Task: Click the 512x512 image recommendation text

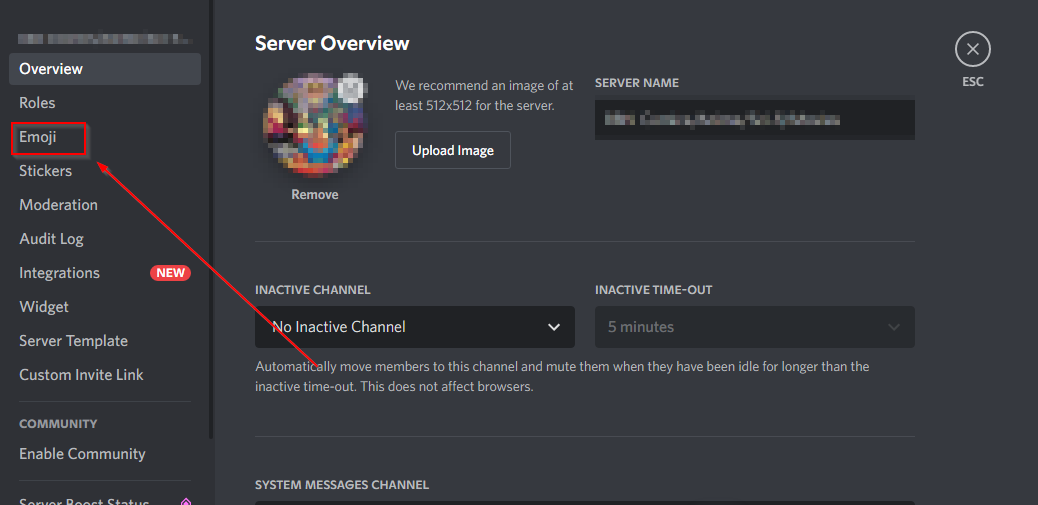Action: coord(484,95)
